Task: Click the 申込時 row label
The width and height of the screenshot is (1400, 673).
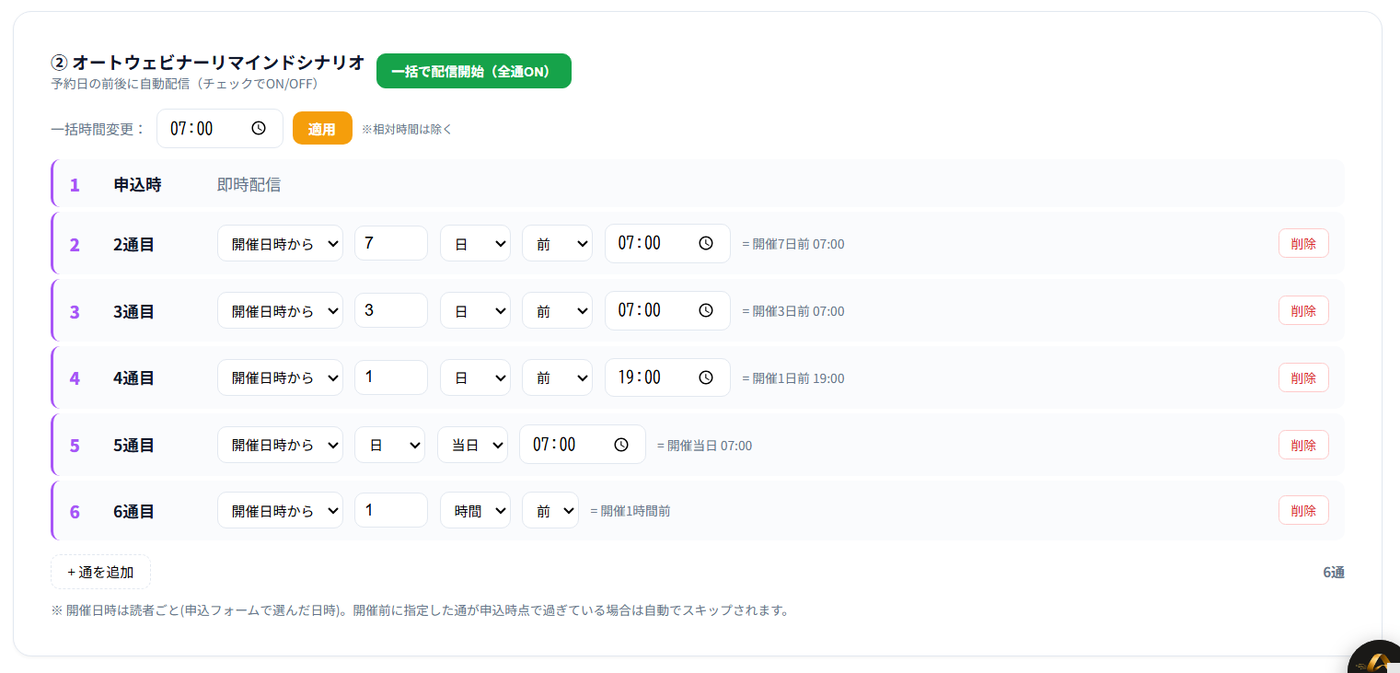Action: pyautogui.click(x=137, y=184)
